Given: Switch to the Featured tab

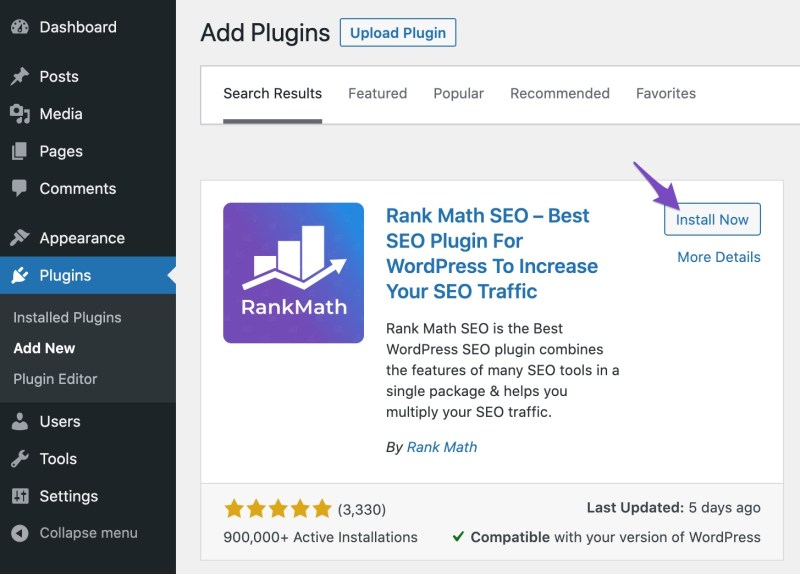Looking at the screenshot, I should (x=378, y=94).
